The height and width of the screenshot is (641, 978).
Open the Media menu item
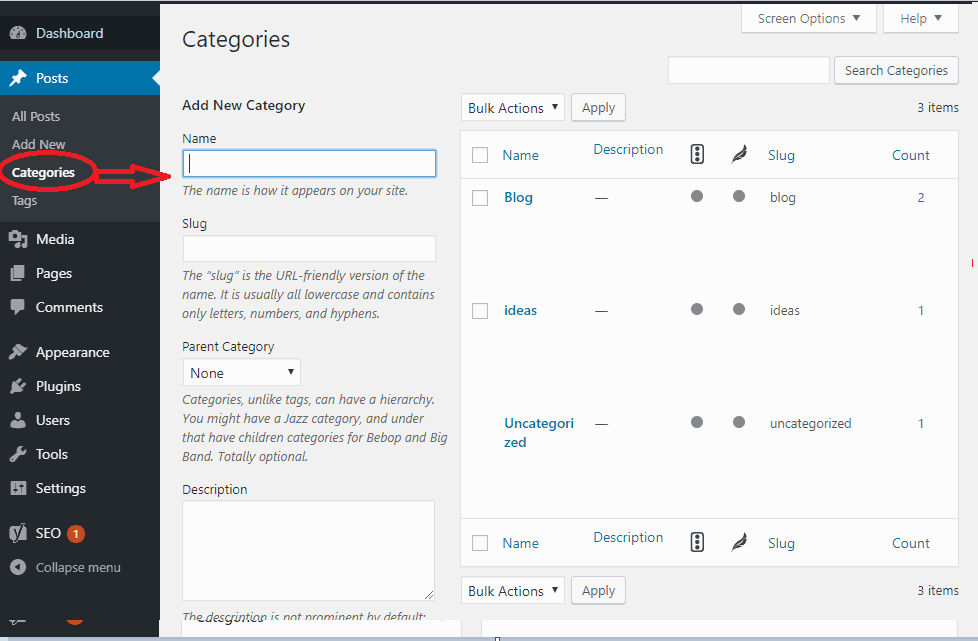point(80,239)
